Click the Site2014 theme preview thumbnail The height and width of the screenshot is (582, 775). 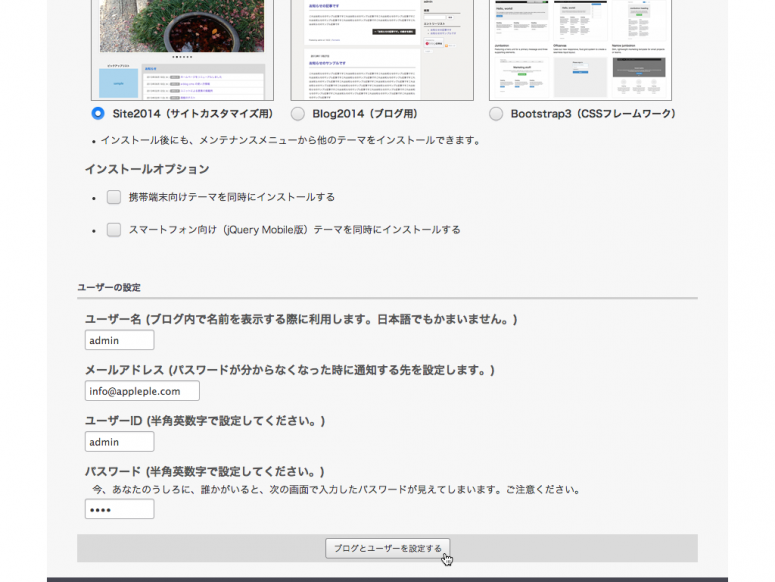tap(182, 50)
